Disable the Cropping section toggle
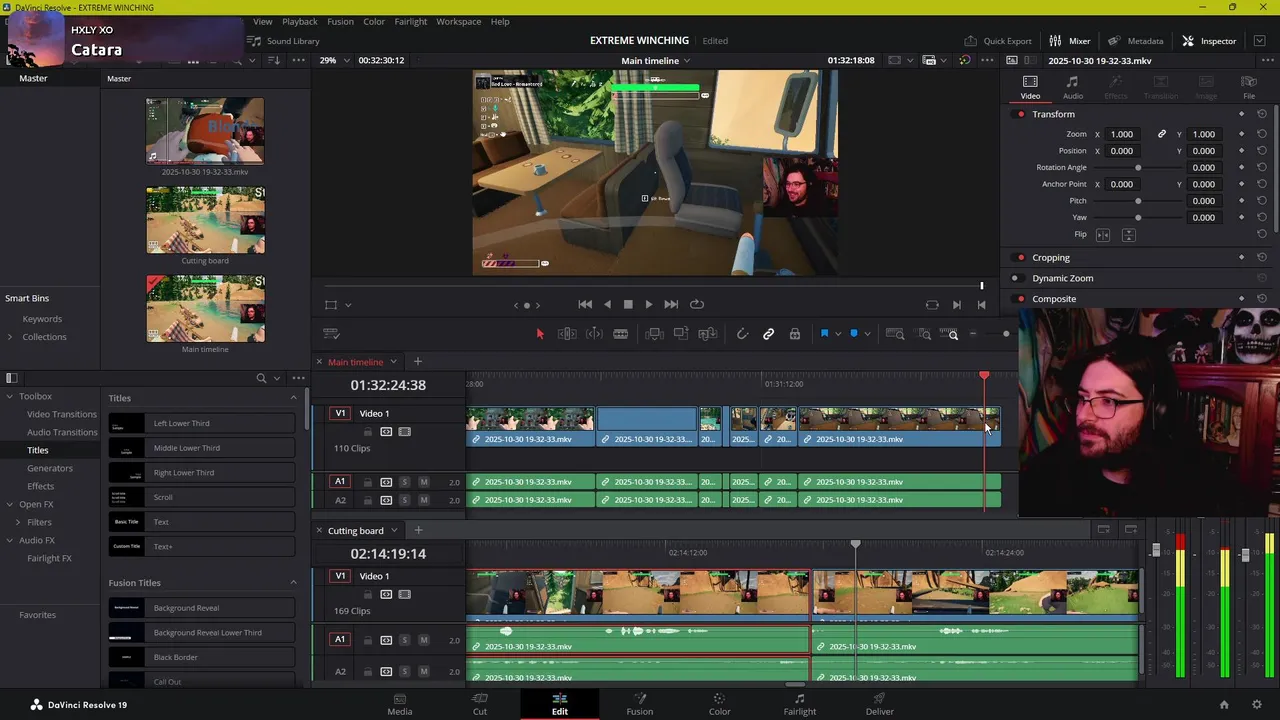The width and height of the screenshot is (1280, 720). [x=1020, y=258]
